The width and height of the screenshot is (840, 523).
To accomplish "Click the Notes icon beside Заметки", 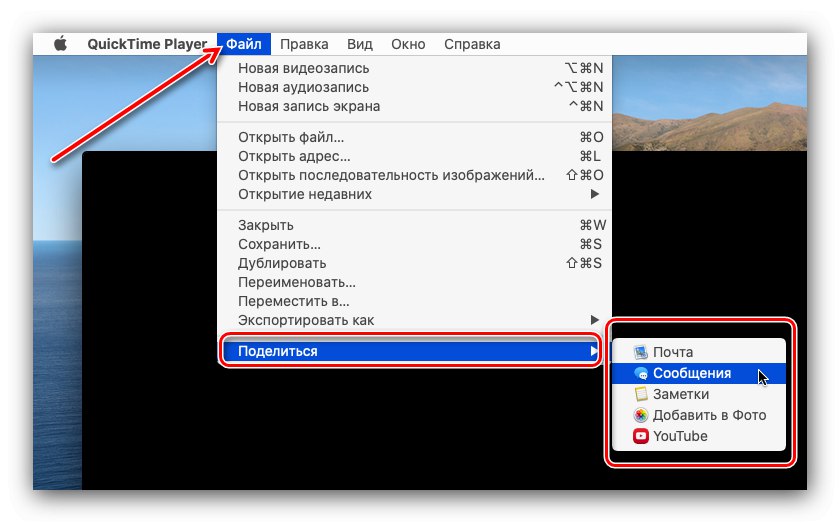I will point(641,394).
